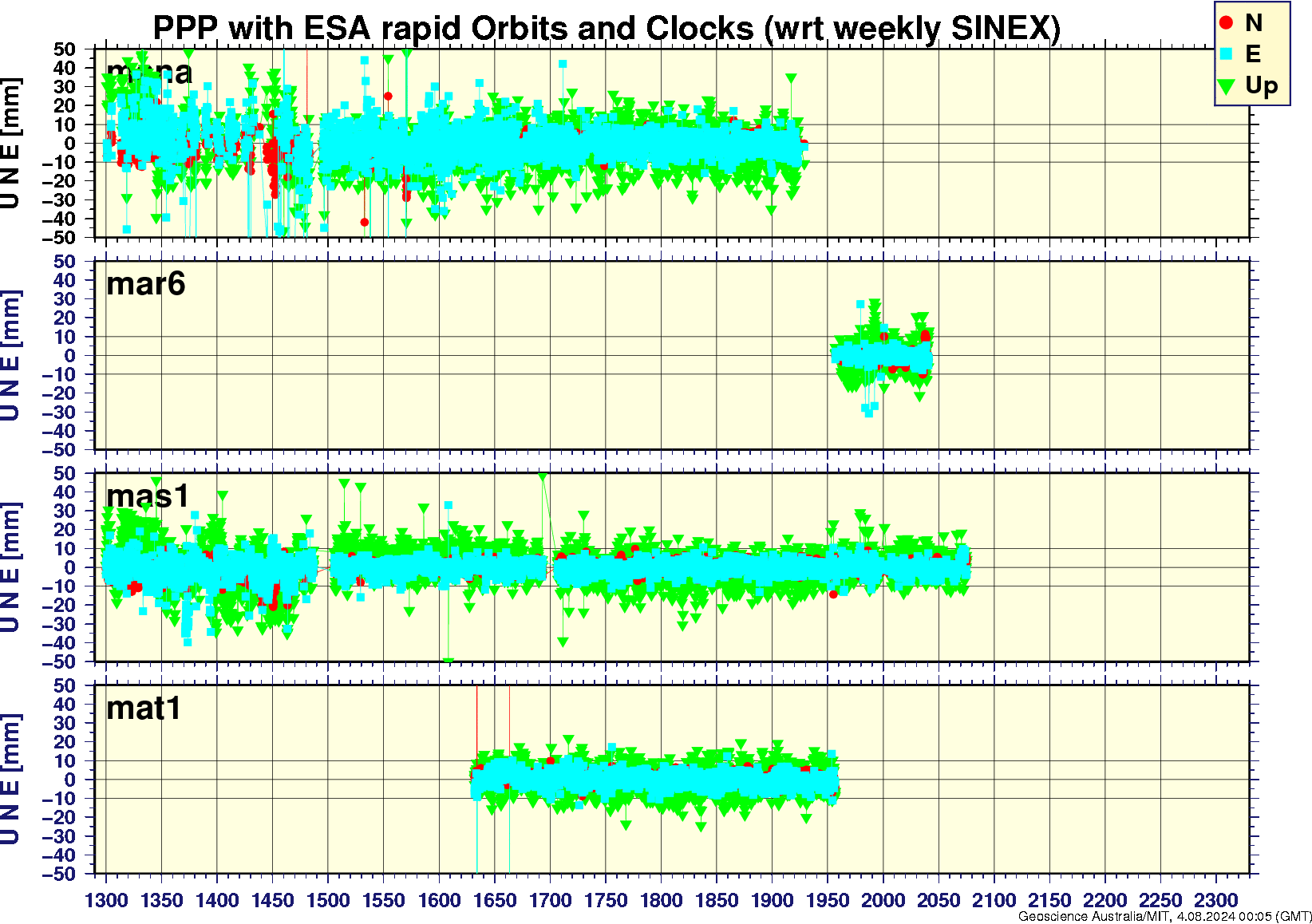1312x924 pixels.
Task: Click the x-axis tick label 1850
Action: click(717, 900)
